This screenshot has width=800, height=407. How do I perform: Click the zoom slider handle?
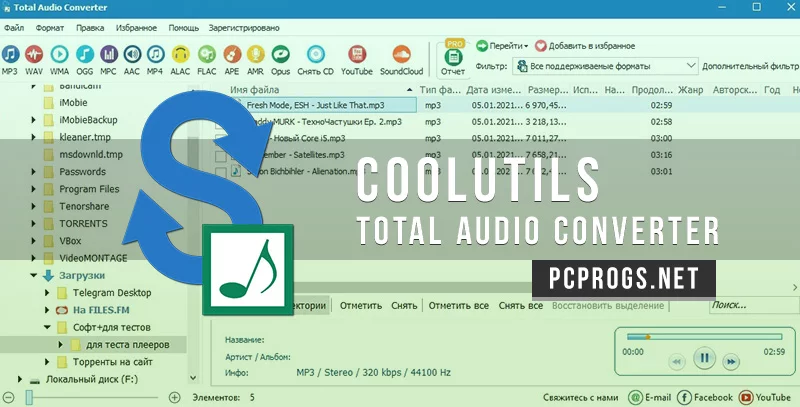click(x=29, y=397)
